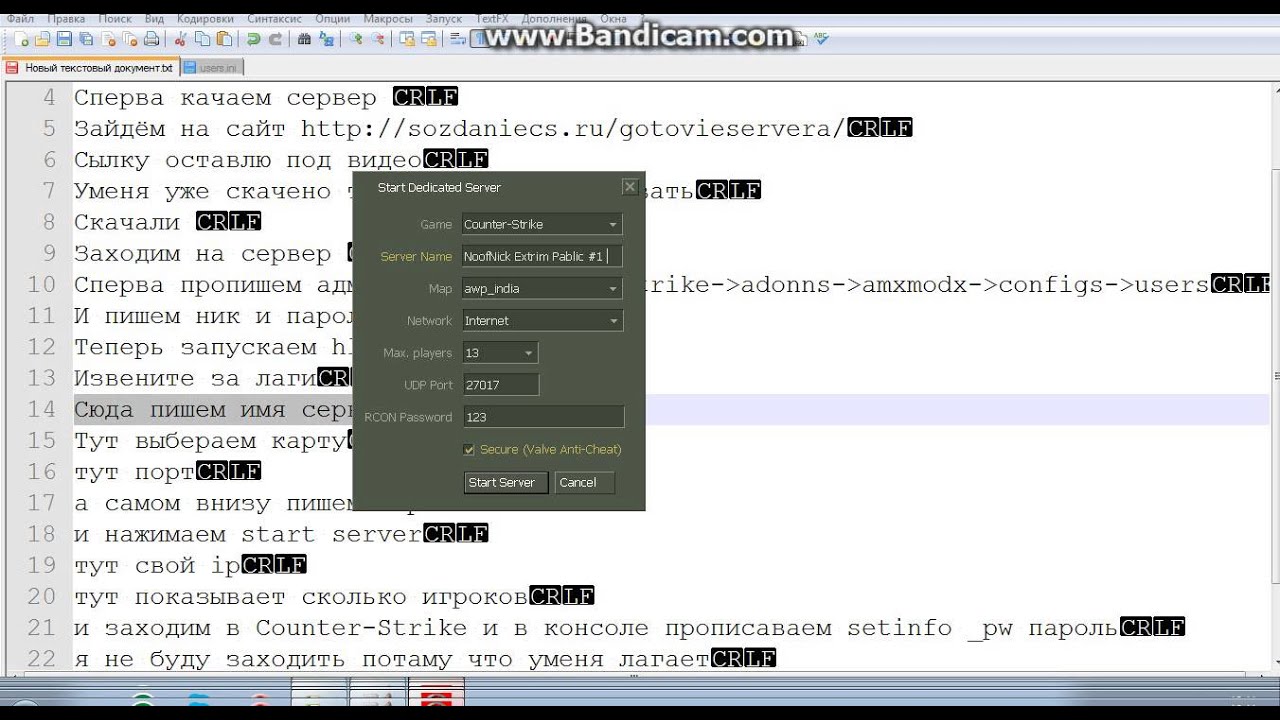
Task: Open the TextFX menu
Action: point(491,18)
